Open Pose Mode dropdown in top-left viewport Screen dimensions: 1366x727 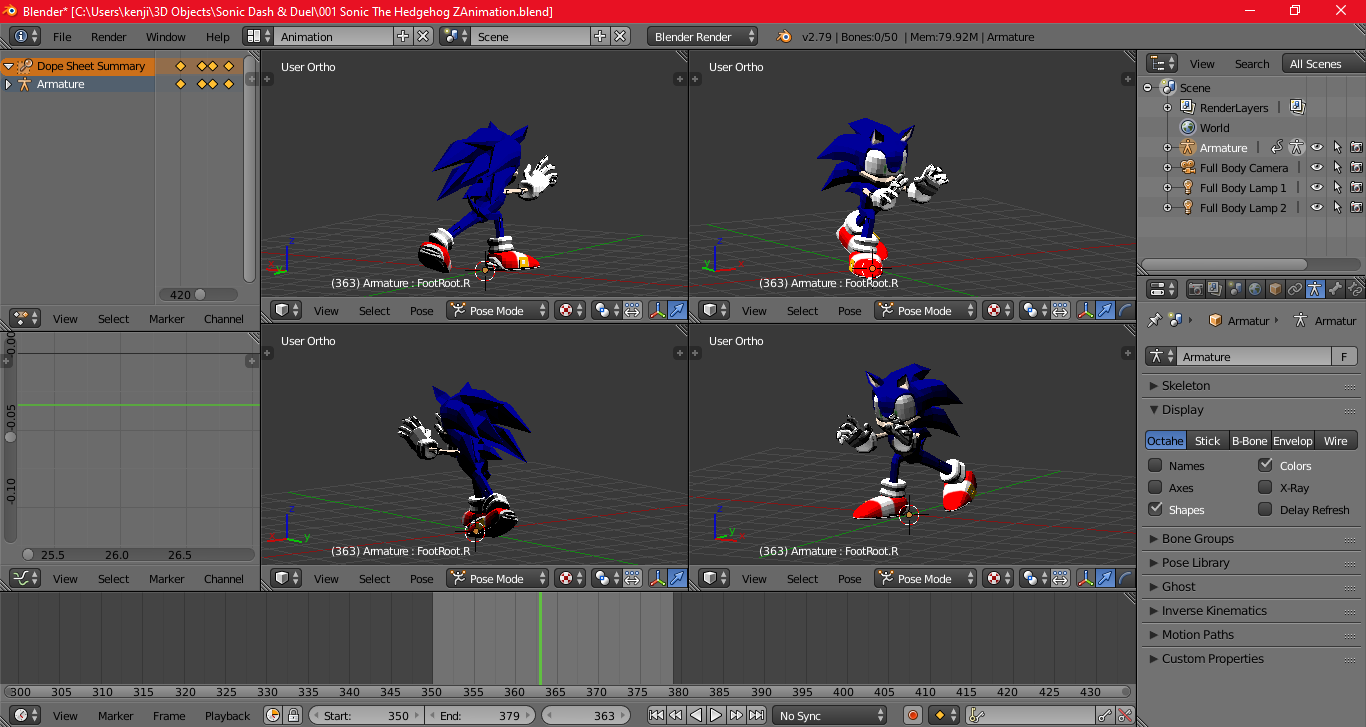pos(497,311)
